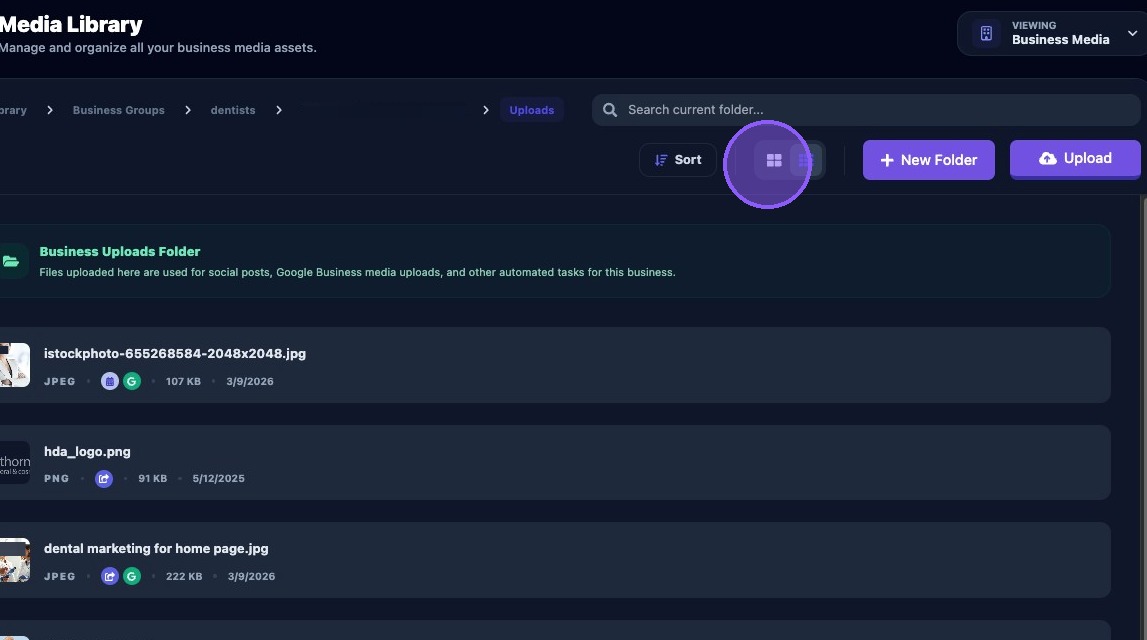Select dental marketing for home page.jpg name
This screenshot has width=1147, height=640.
pyautogui.click(x=156, y=549)
